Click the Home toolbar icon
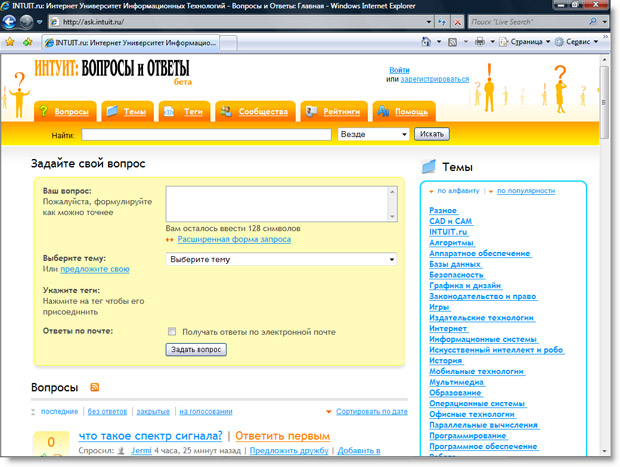Viewport: 620px width, 467px height. 426,42
